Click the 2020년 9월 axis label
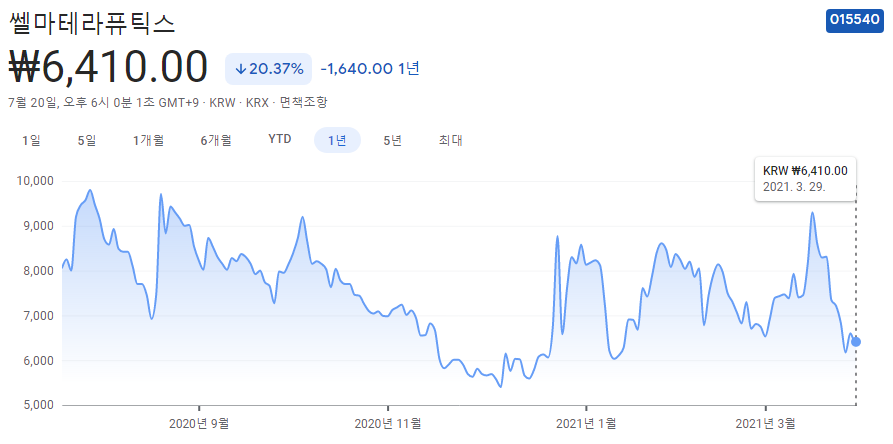This screenshot has width=893, height=444. 199,424
